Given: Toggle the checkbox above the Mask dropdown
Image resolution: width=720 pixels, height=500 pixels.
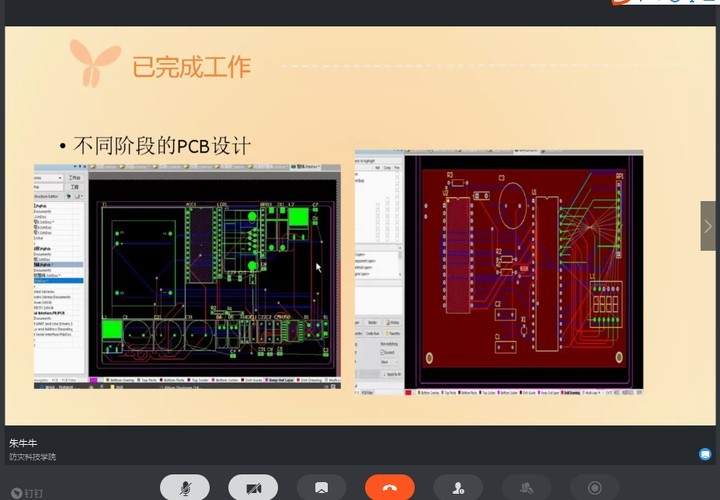Looking at the screenshot, I should (381, 352).
